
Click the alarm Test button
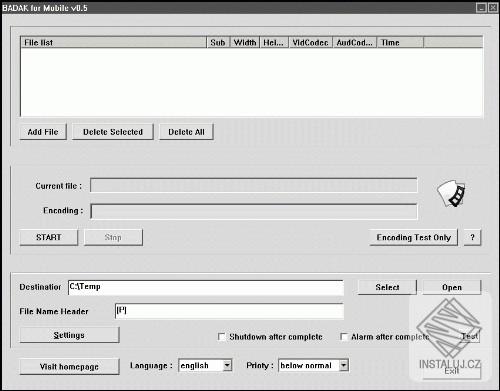(470, 336)
